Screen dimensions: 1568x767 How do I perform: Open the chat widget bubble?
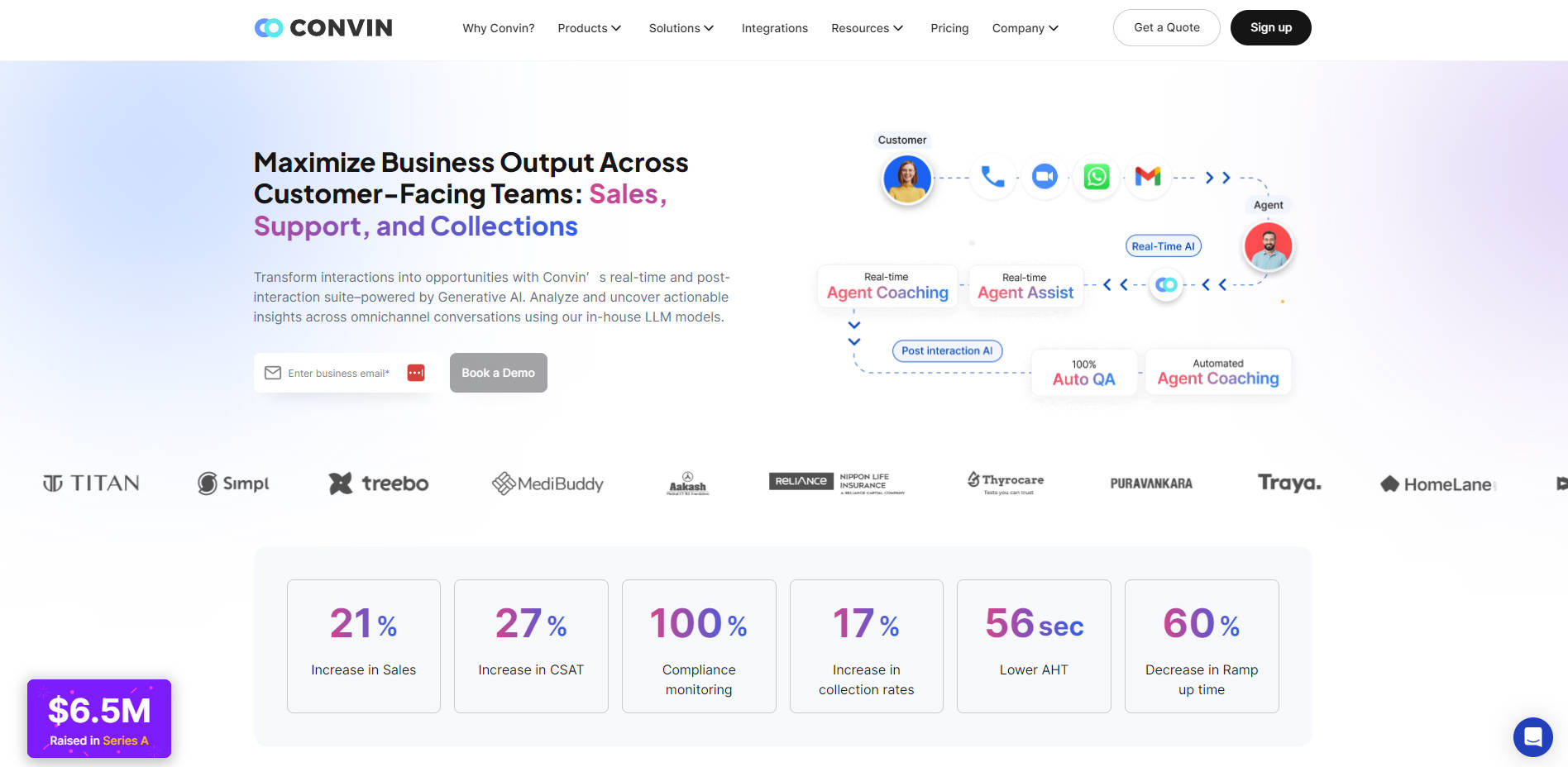pos(1532,736)
